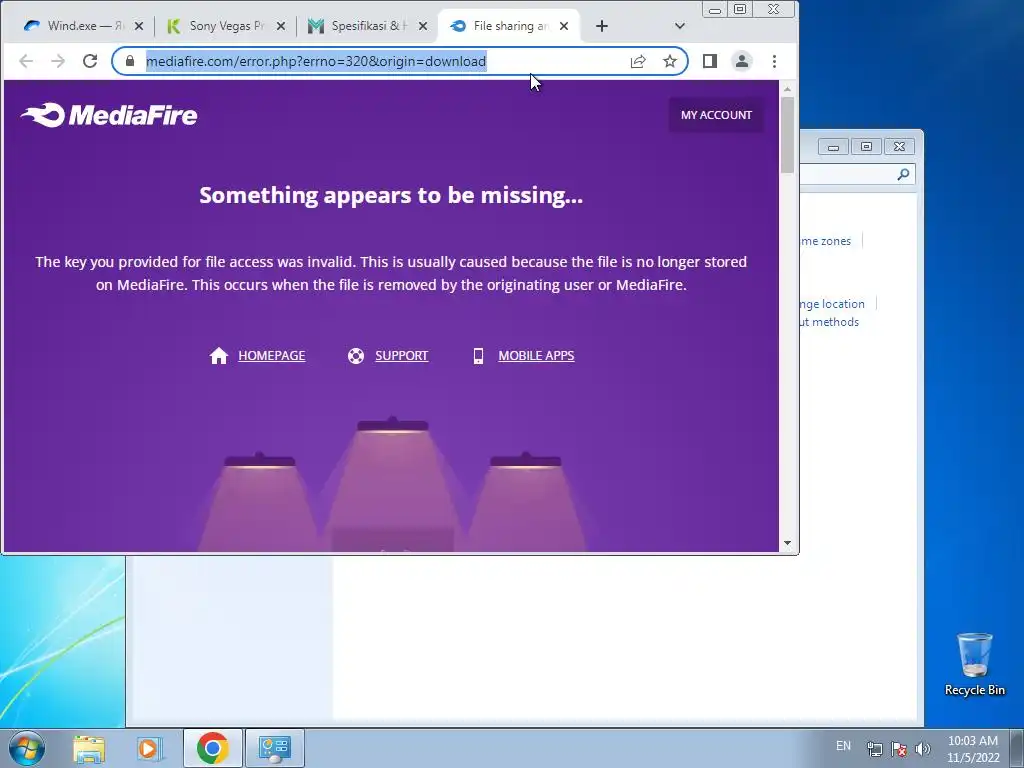Open a new browser tab

(x=601, y=26)
